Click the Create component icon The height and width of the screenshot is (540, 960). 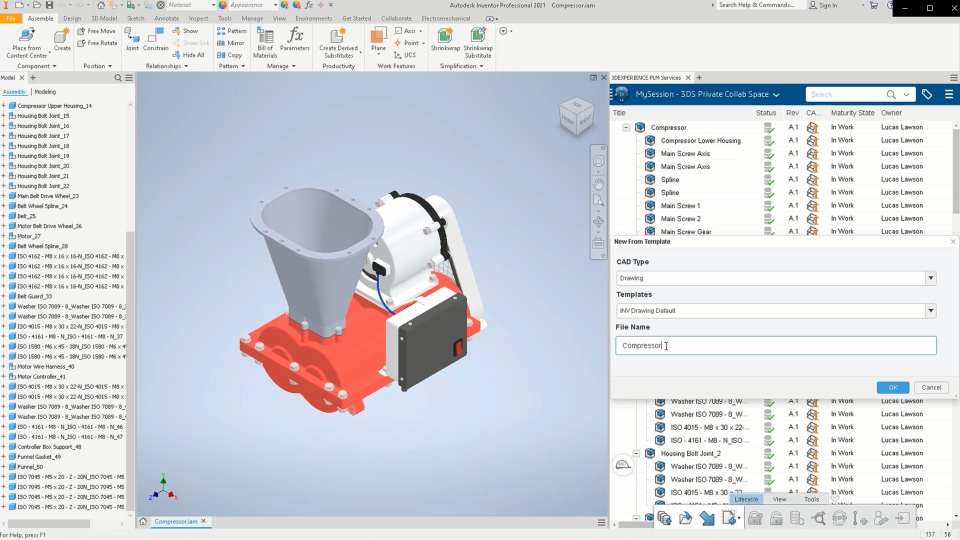[x=62, y=39]
